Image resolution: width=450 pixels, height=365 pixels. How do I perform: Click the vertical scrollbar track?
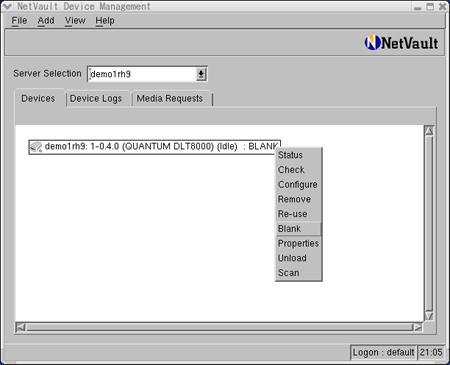tap(429, 223)
